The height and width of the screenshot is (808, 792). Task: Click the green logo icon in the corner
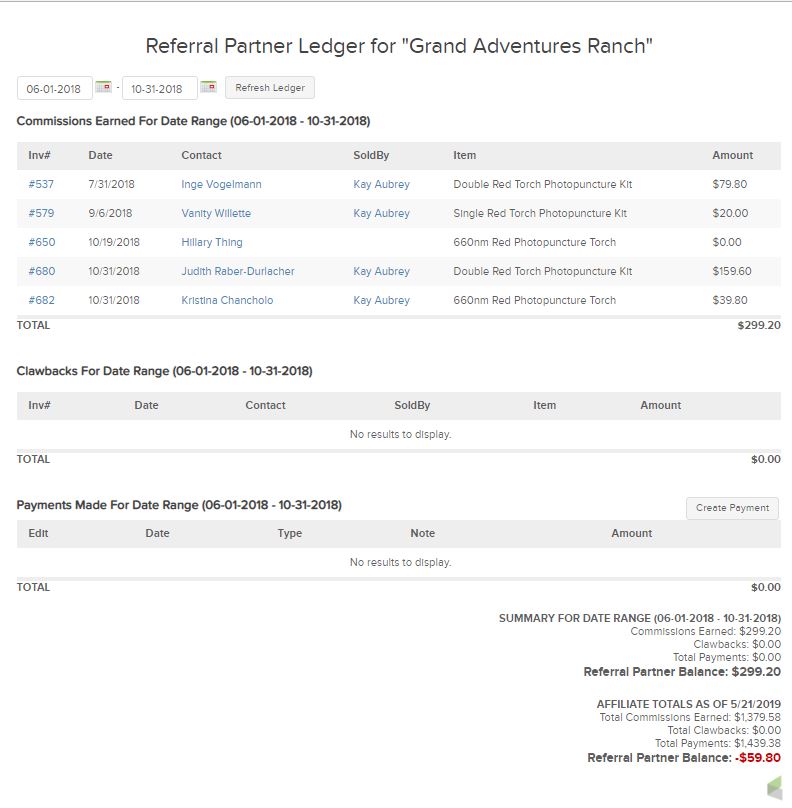(x=774, y=789)
